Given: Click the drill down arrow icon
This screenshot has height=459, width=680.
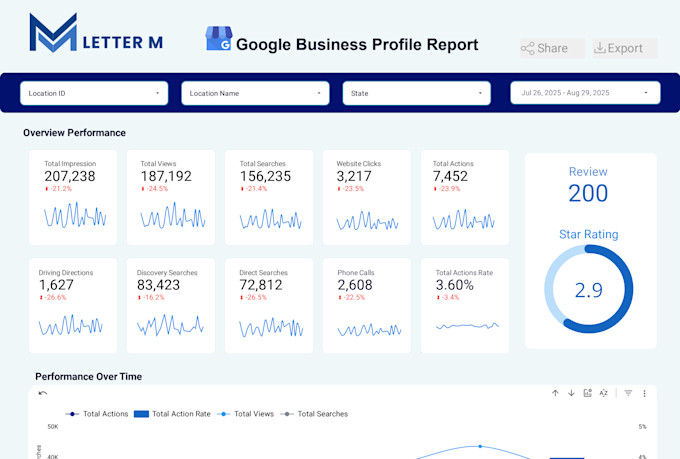Looking at the screenshot, I should (571, 393).
